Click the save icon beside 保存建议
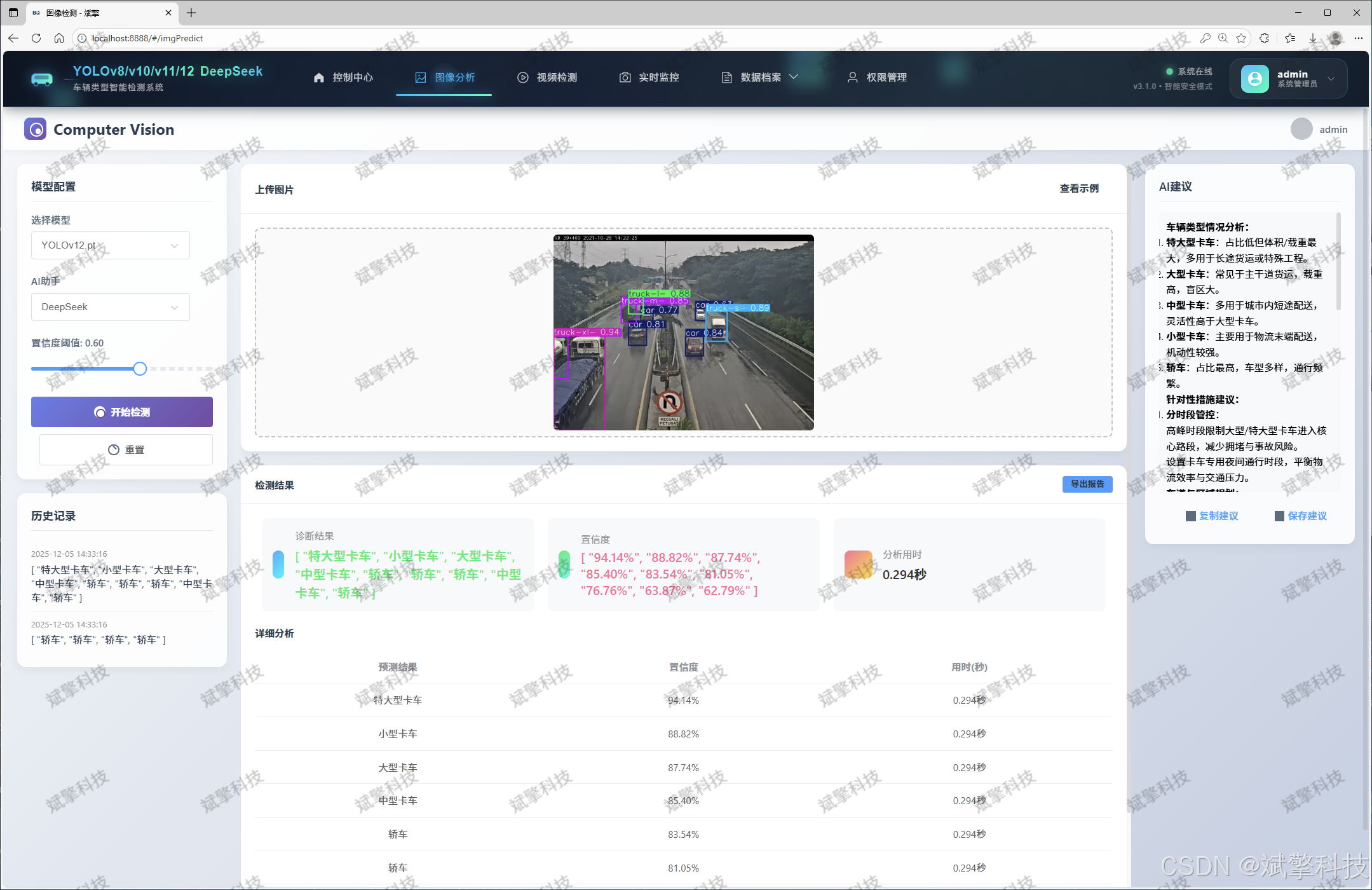 1279,516
